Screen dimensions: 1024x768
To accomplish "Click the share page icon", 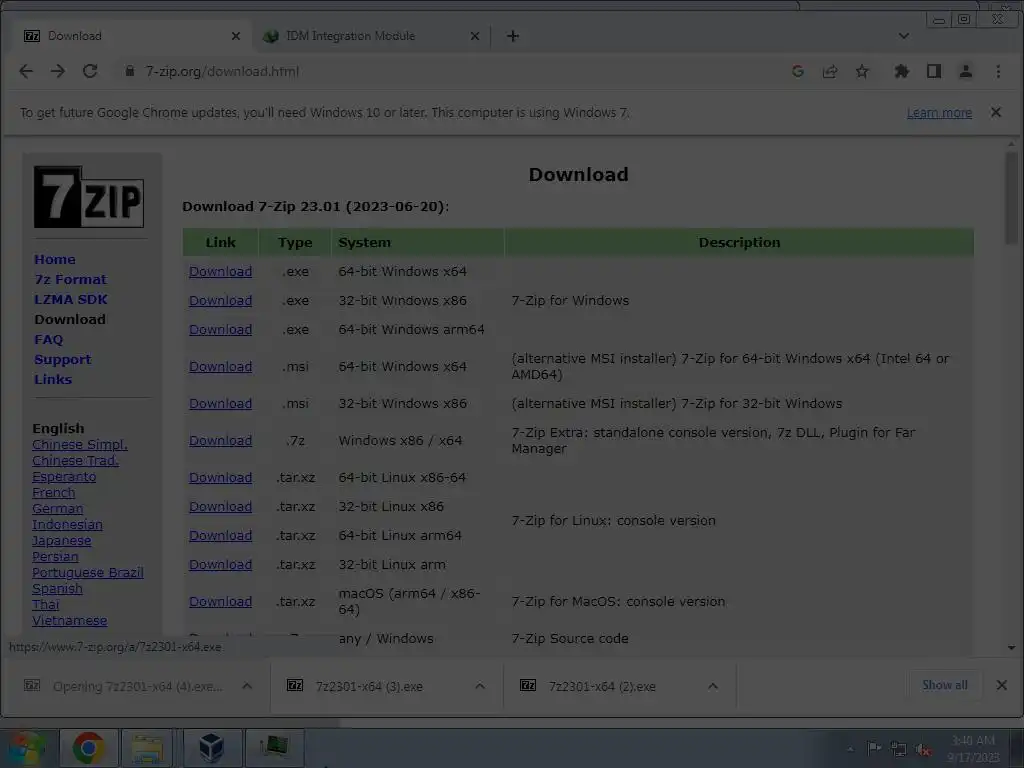I will point(830,71).
